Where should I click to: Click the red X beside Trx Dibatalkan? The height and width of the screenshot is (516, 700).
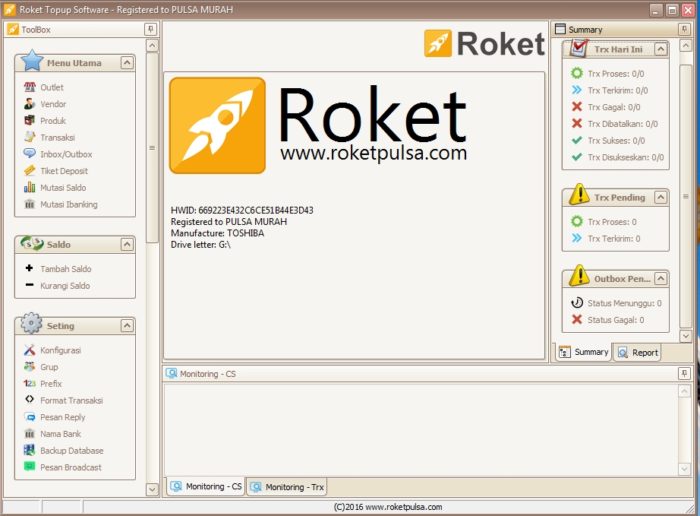577,123
